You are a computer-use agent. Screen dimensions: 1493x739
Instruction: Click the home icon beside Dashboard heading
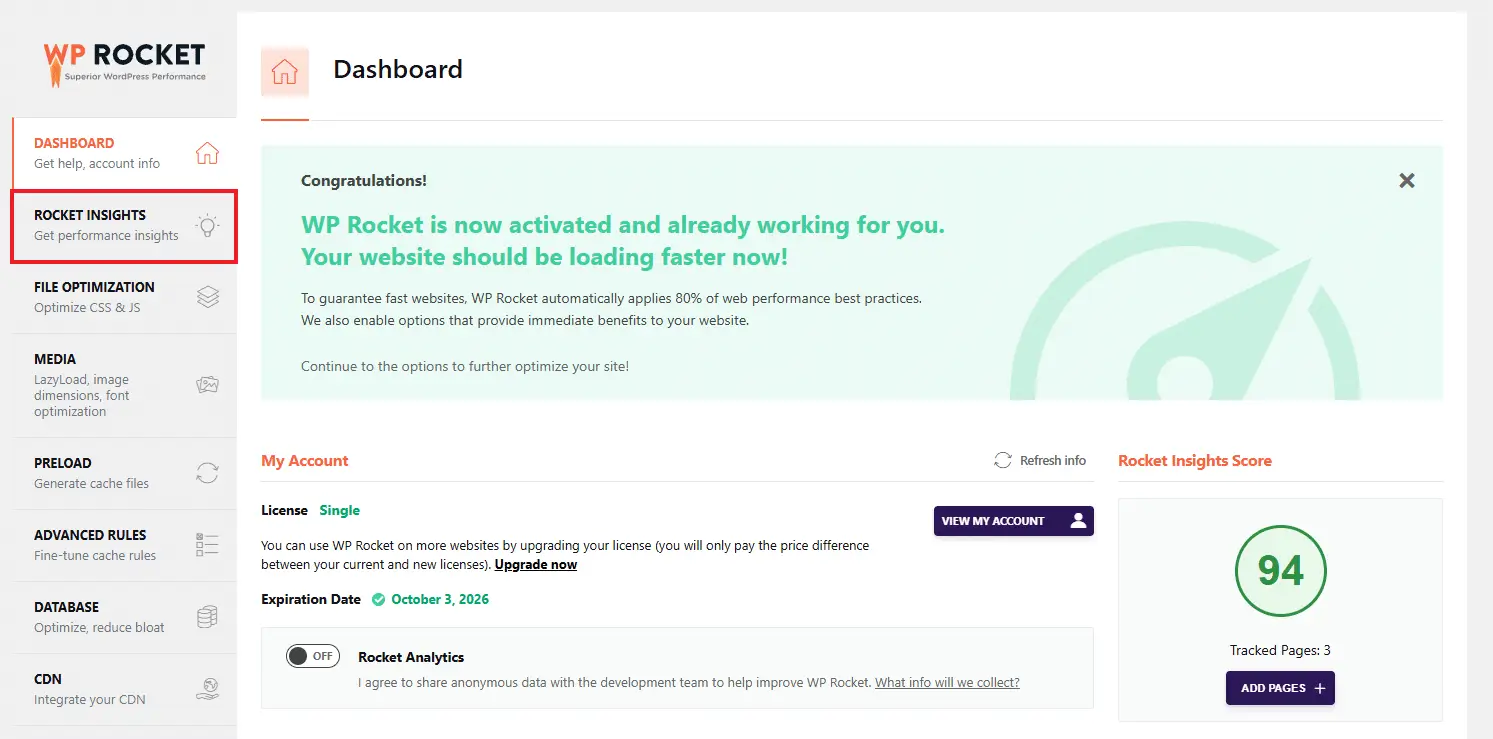tap(284, 72)
